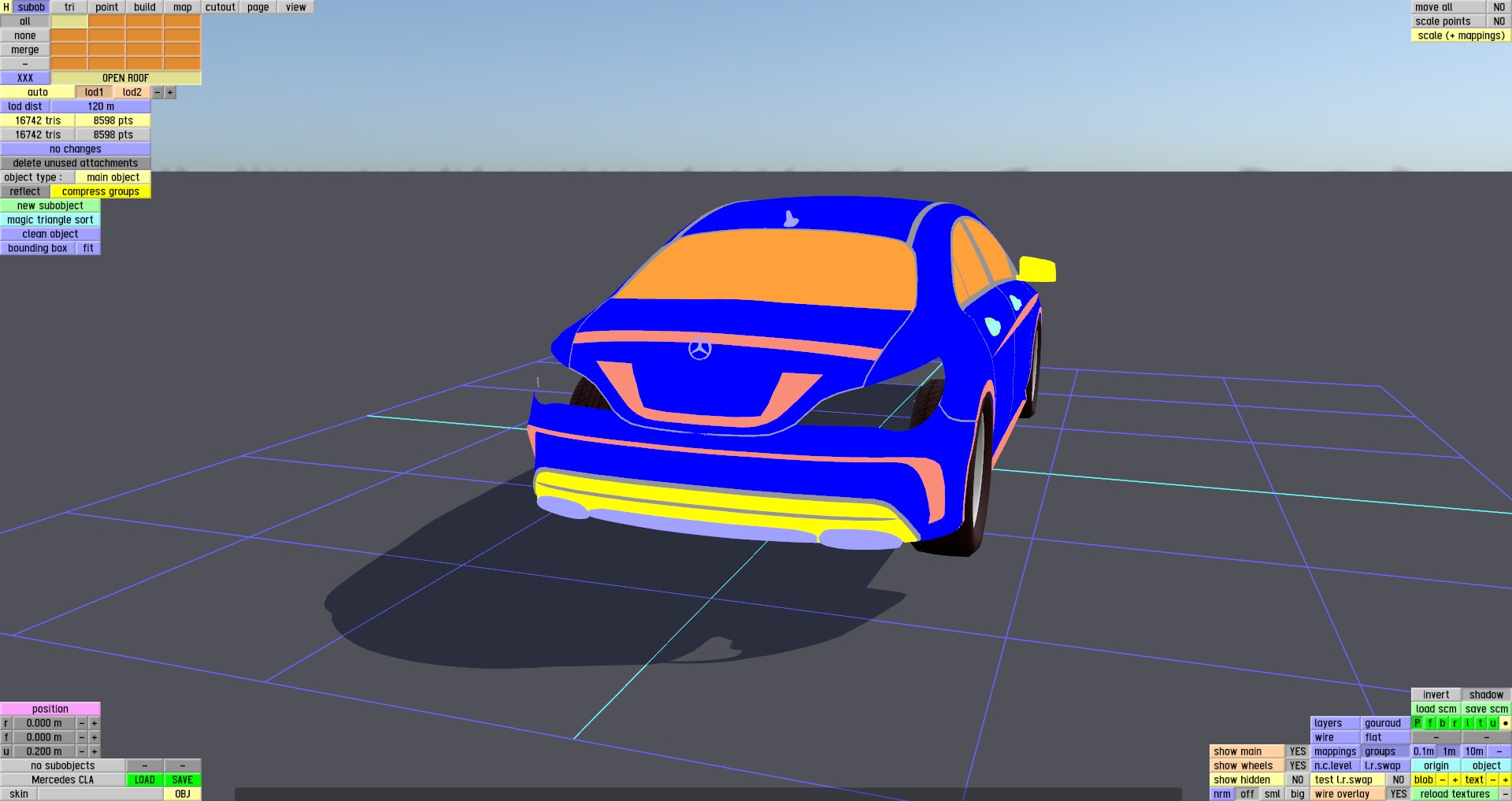Set grid size to 10m
The width and height of the screenshot is (1512, 801).
pos(1474,751)
